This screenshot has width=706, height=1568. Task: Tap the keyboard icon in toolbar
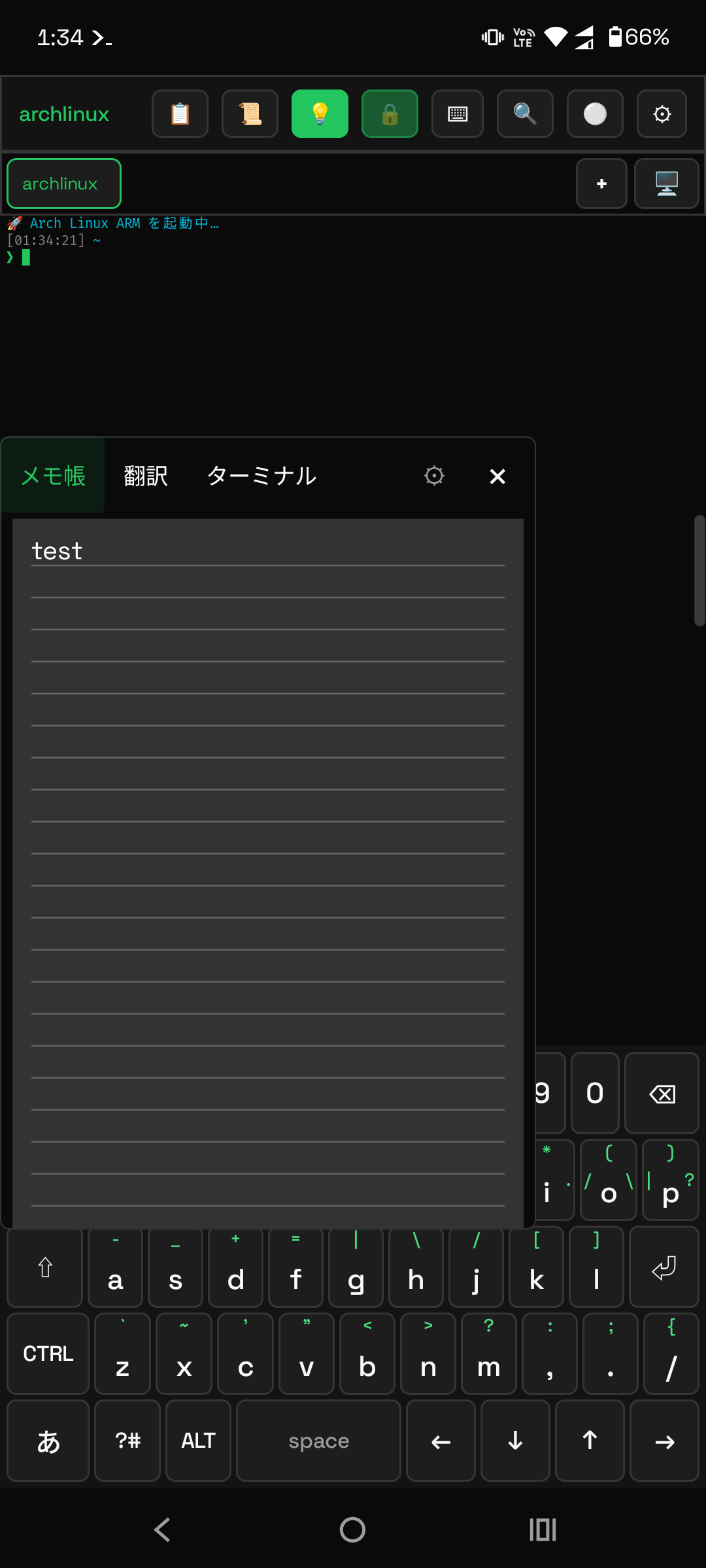tap(458, 114)
